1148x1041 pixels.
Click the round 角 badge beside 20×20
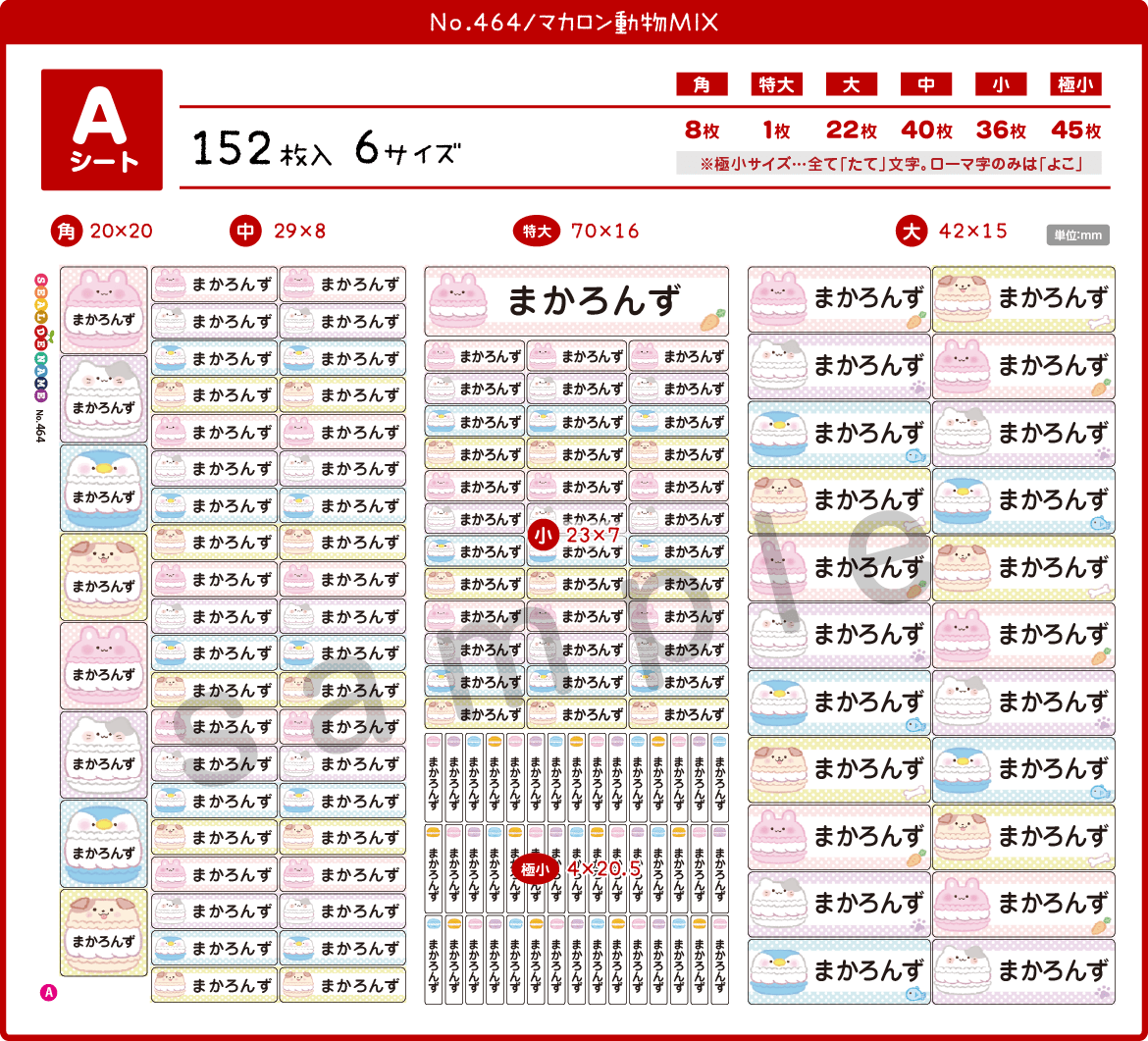point(67,232)
